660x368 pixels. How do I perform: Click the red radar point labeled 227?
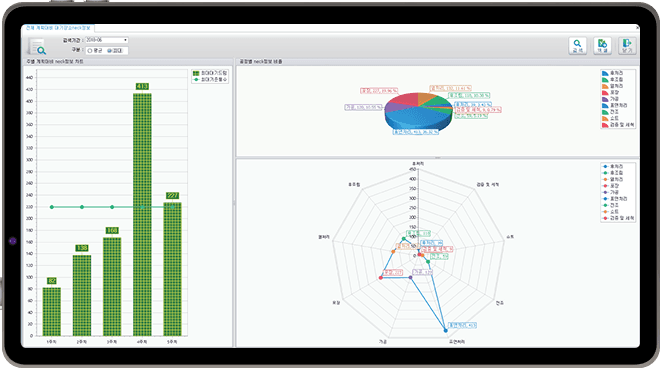[x=381, y=278]
